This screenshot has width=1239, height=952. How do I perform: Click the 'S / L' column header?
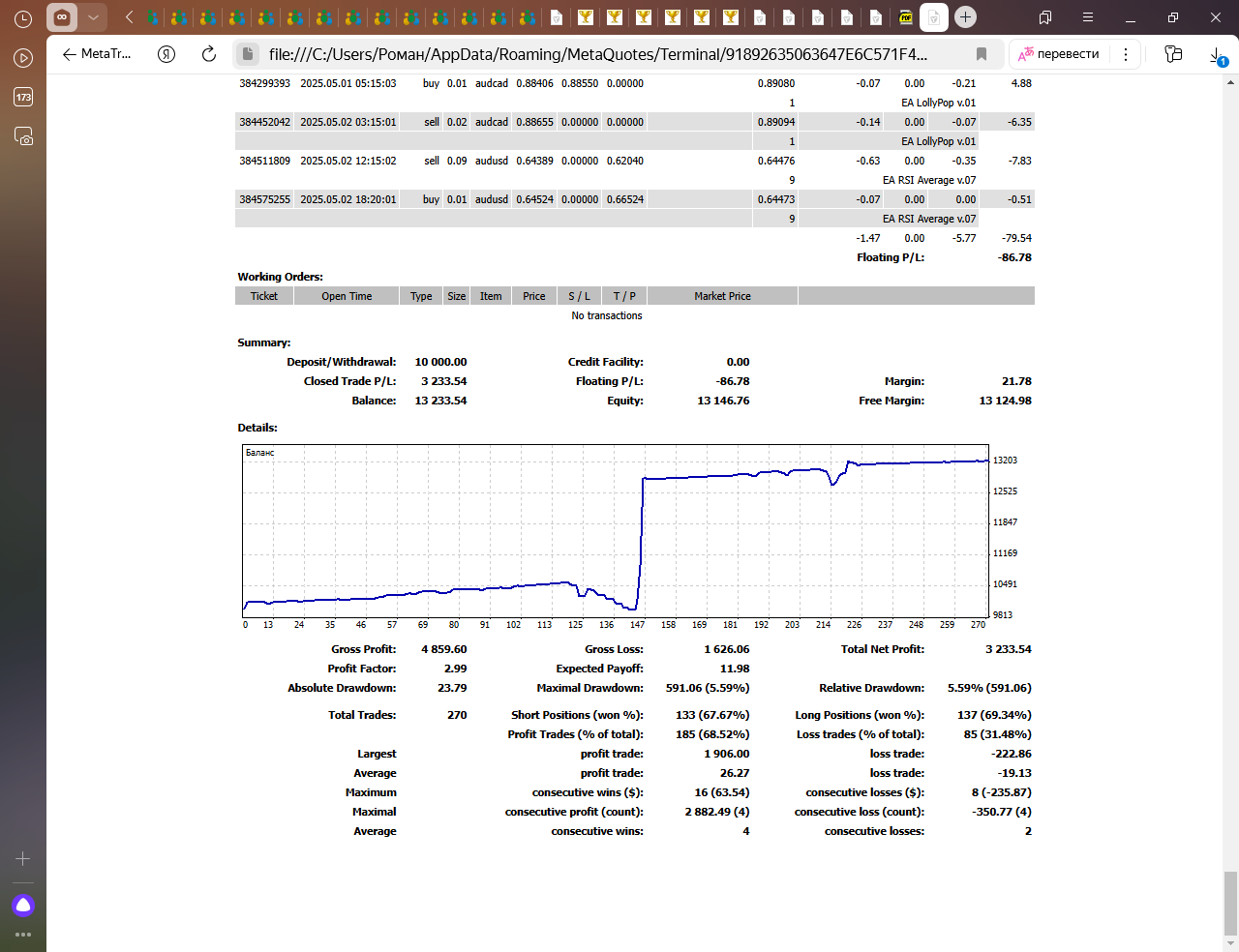pyautogui.click(x=579, y=296)
